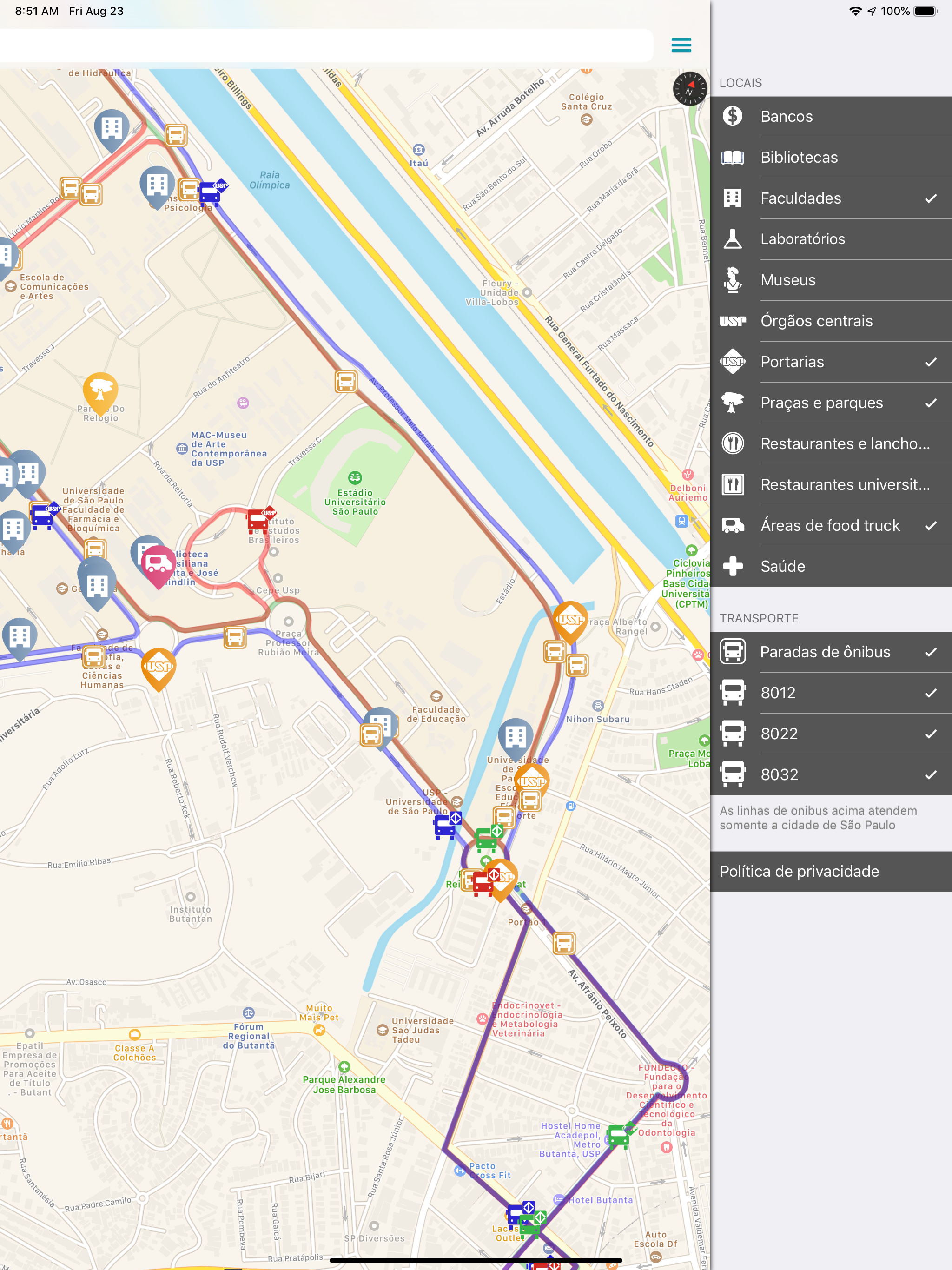This screenshot has width=952, height=1270.
Task: Select the Bancos dollar icon
Action: [x=733, y=116]
